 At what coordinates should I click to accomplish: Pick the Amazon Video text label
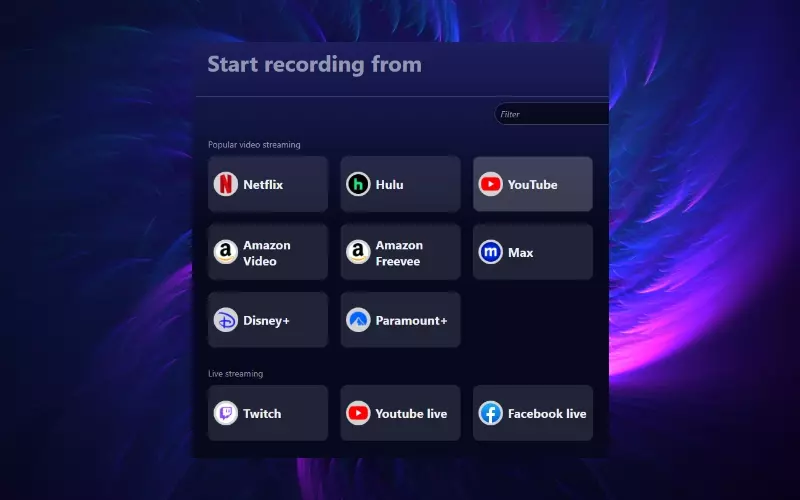pyautogui.click(x=267, y=253)
